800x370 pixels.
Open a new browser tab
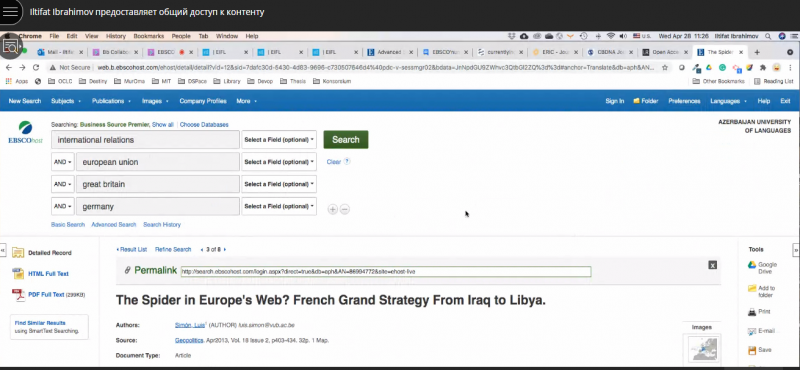757,52
